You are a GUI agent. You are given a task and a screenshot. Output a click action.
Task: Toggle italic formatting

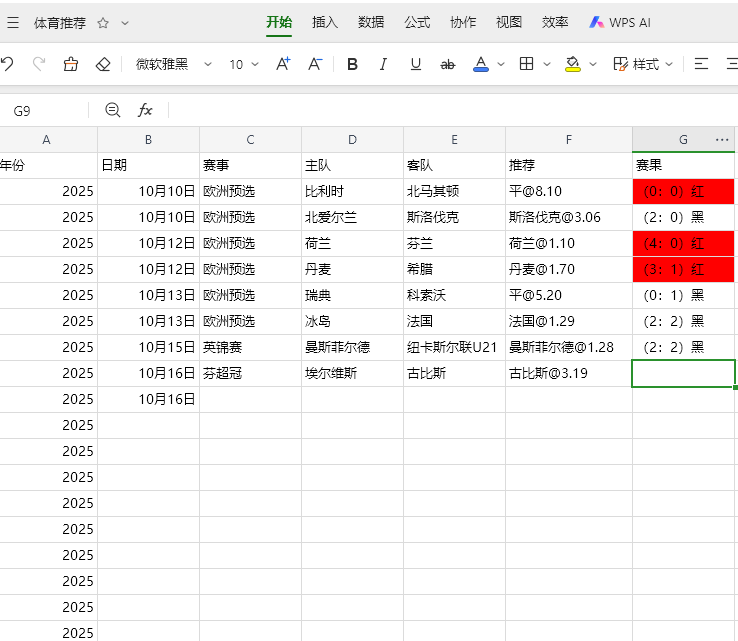coord(384,64)
